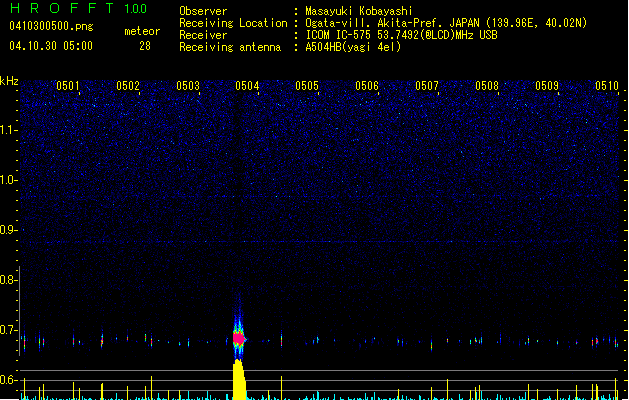Click the 0503 time marker
This screenshot has height=400, width=629.
188,86
